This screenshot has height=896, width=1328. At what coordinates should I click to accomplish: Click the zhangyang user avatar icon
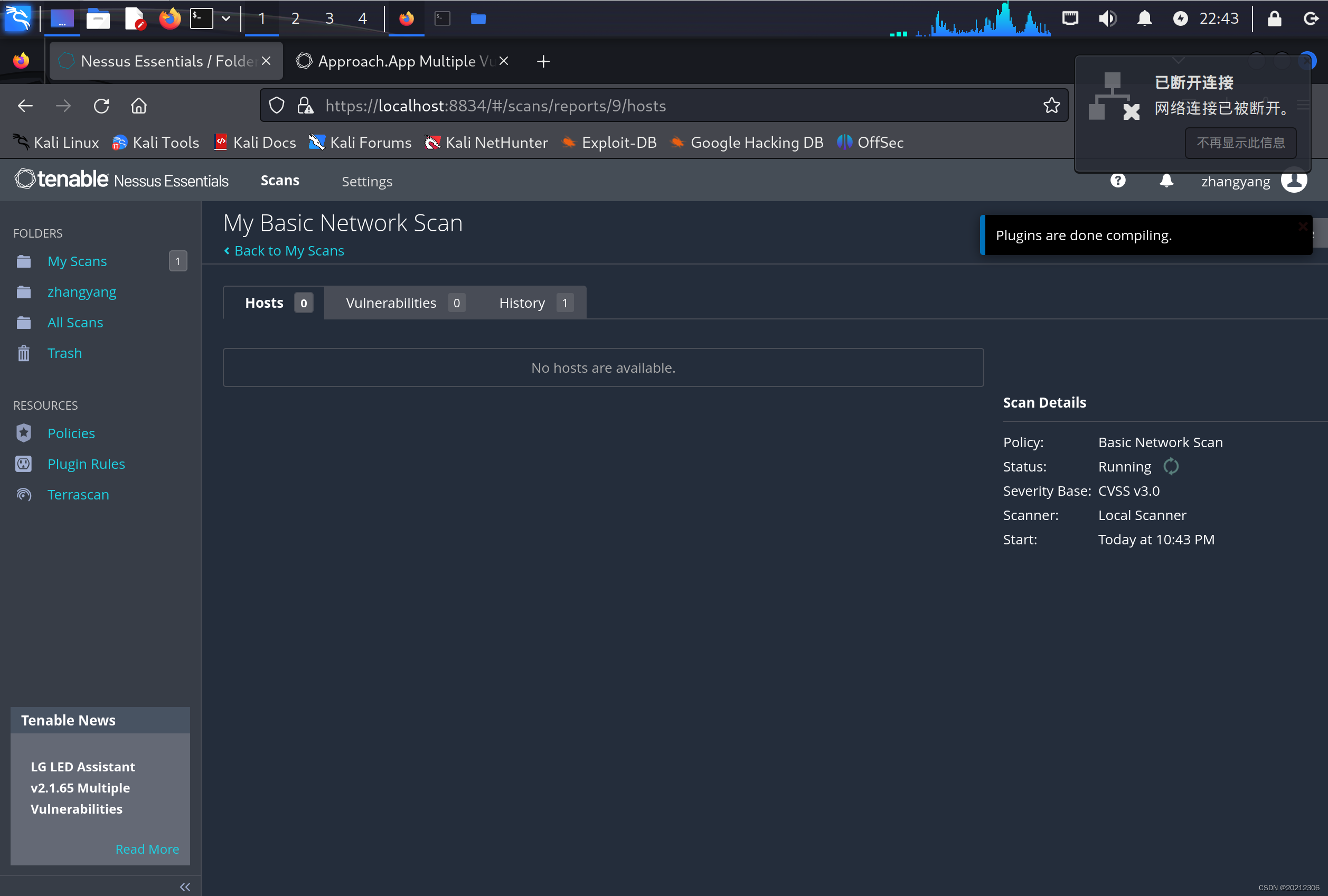point(1294,181)
